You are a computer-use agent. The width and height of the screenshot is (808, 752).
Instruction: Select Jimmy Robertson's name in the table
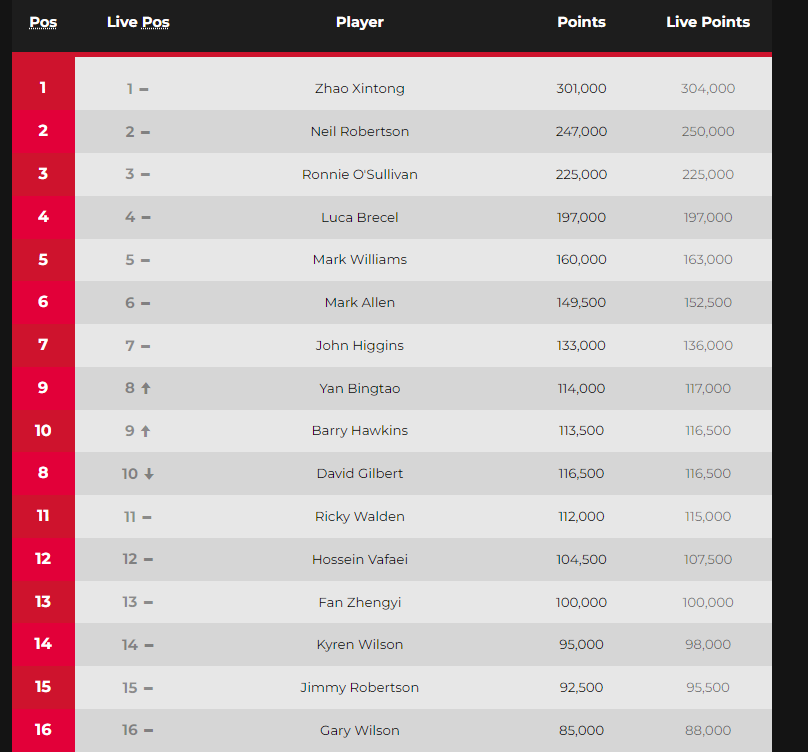(360, 687)
